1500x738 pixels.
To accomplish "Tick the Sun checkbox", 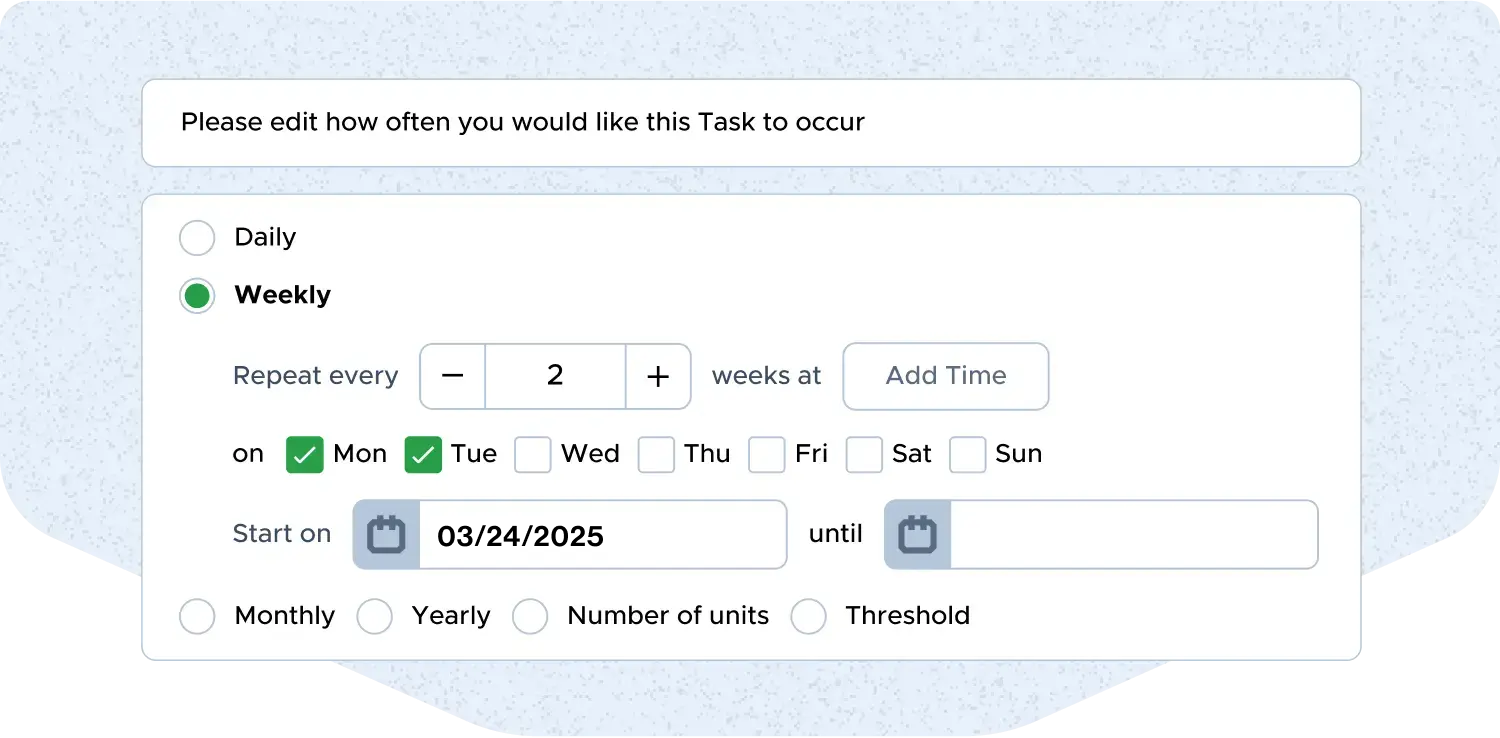I will tap(967, 455).
